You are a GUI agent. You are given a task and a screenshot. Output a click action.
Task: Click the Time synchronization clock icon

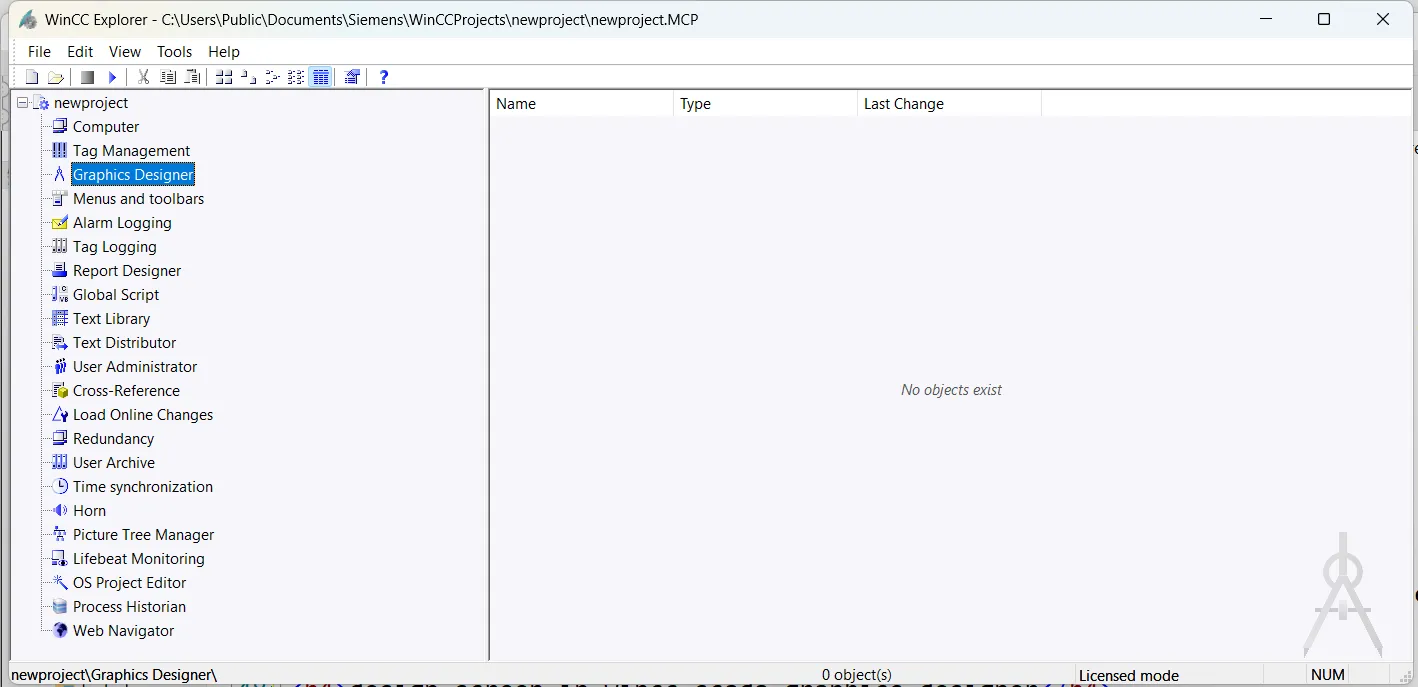point(60,486)
